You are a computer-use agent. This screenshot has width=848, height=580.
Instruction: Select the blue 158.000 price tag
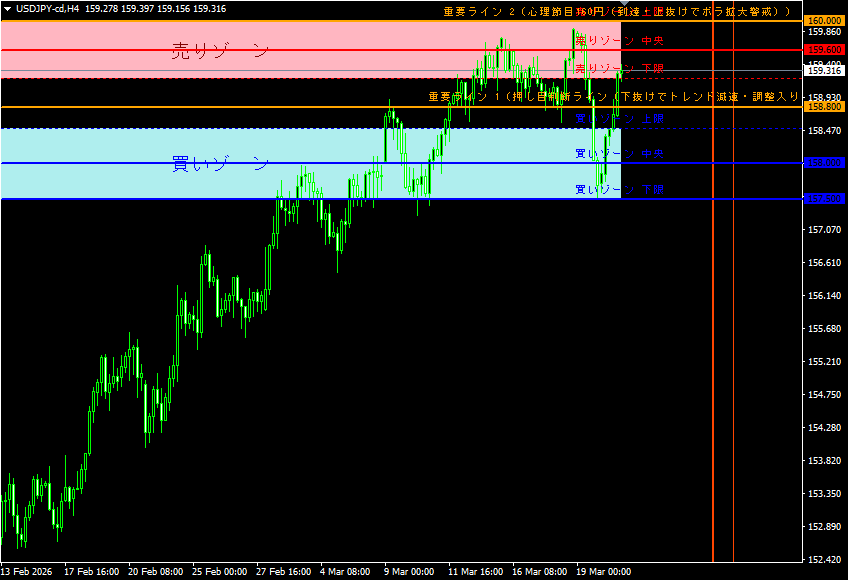825,163
